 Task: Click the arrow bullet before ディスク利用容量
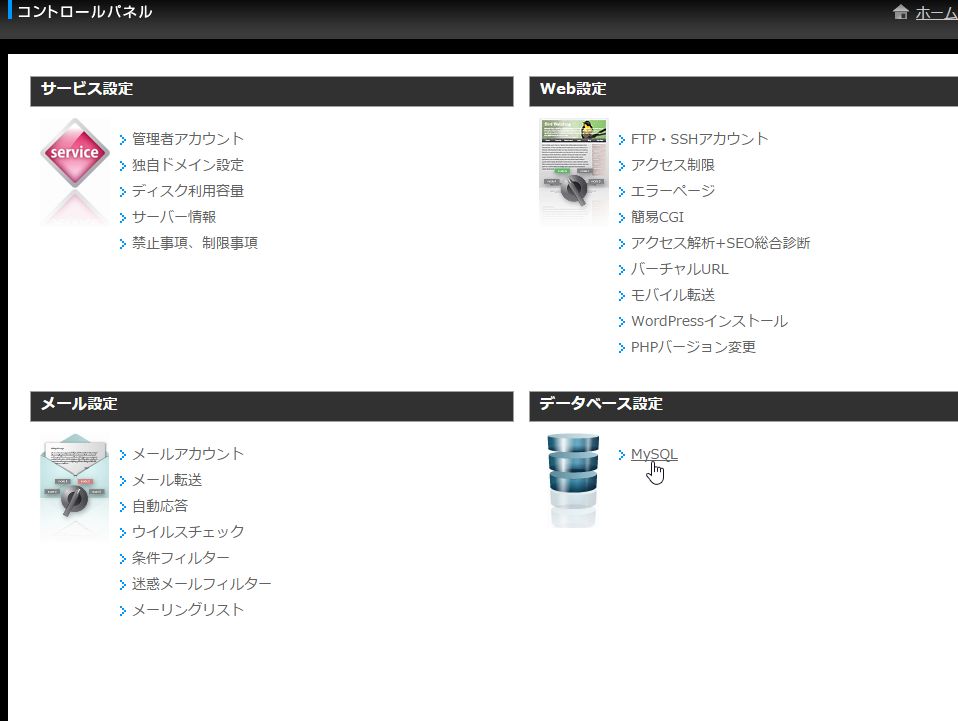click(x=123, y=192)
